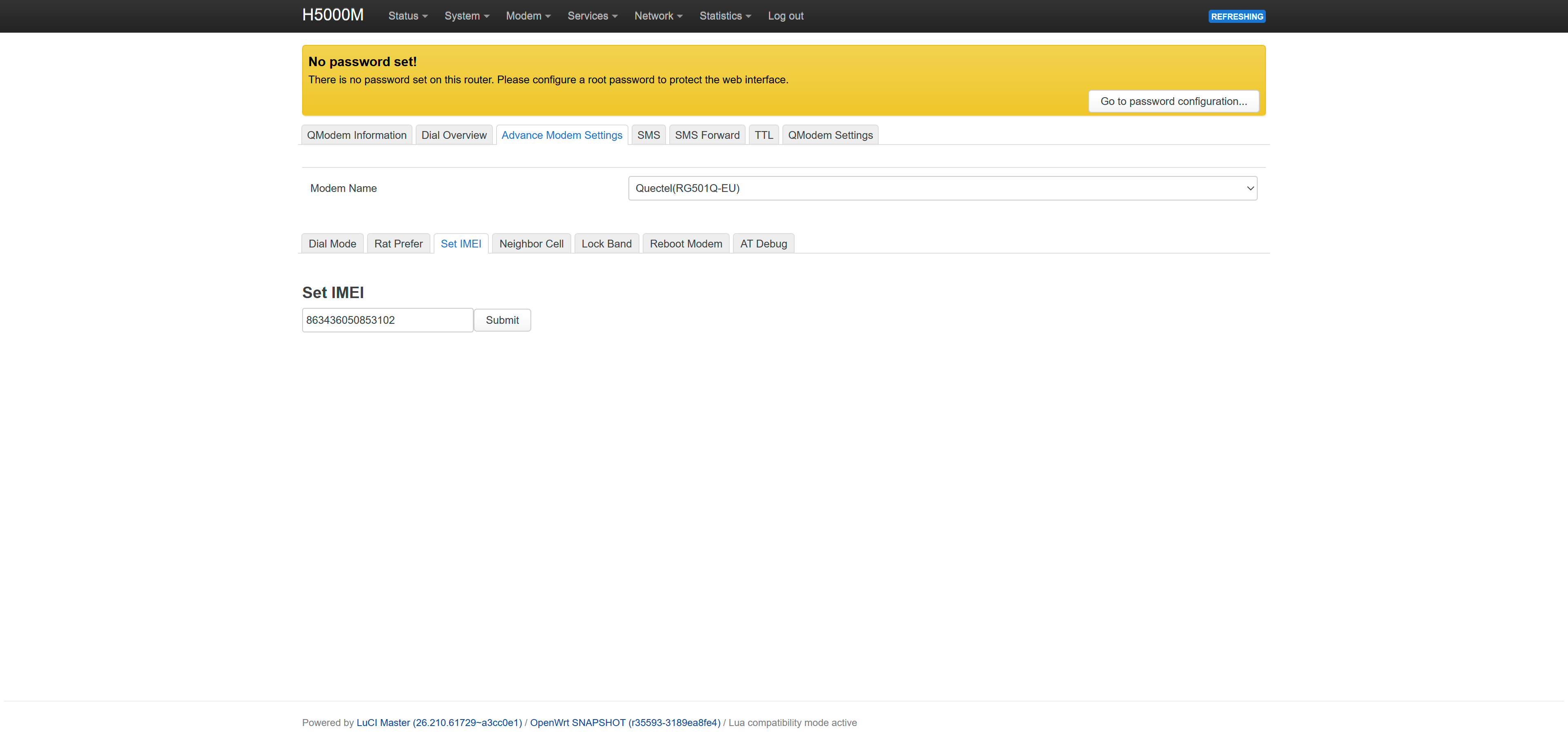Viewport: 1568px width, 744px height.
Task: Open the System dropdown menu
Action: pos(466,16)
